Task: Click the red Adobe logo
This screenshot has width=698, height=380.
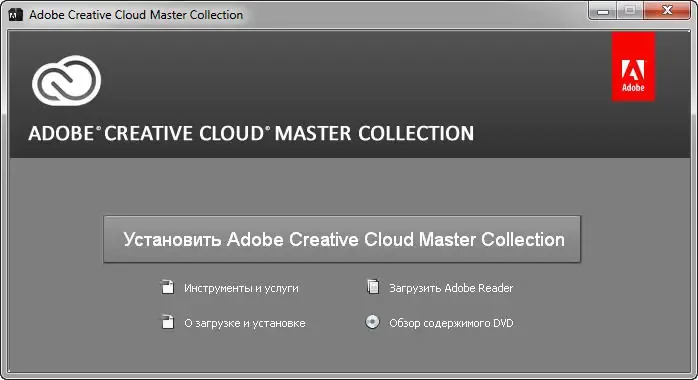Action: tap(633, 67)
